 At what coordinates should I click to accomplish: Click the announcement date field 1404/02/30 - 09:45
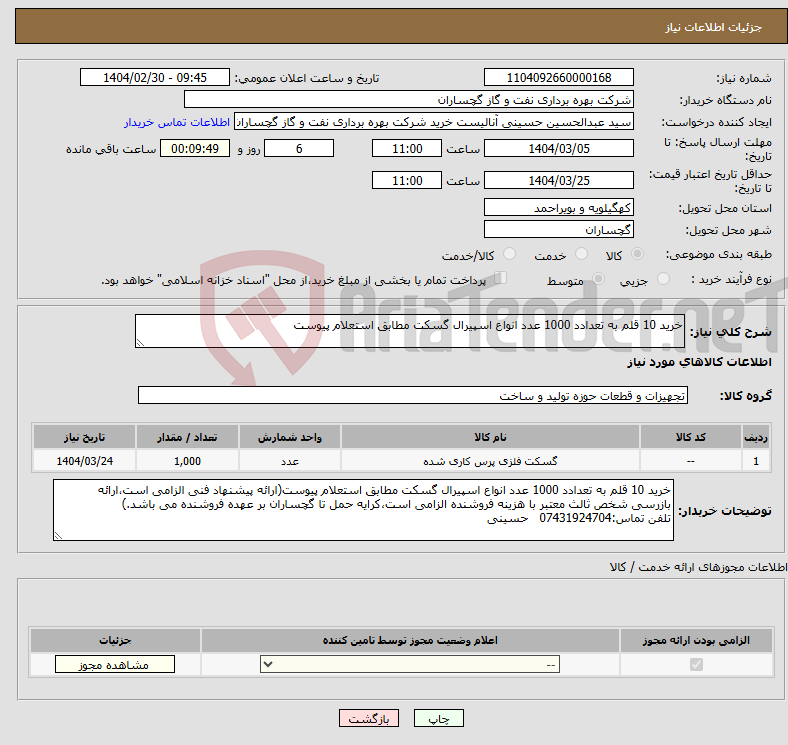point(155,78)
